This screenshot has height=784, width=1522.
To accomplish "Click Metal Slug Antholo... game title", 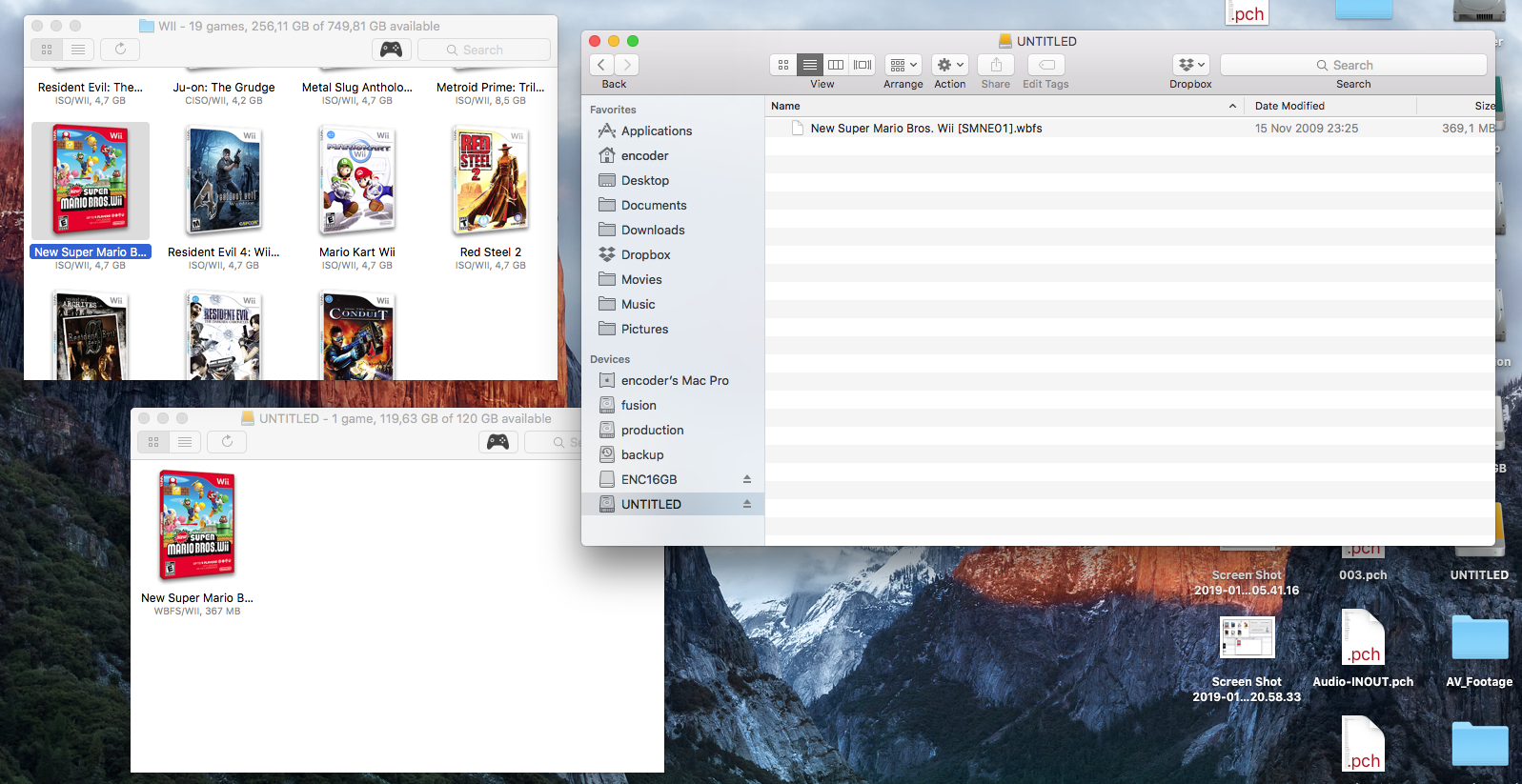I will (357, 87).
